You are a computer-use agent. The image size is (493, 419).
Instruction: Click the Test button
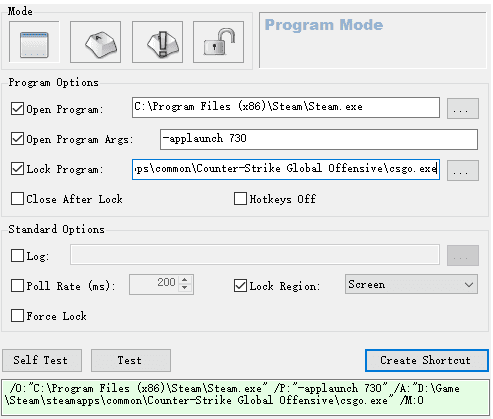tap(131, 360)
